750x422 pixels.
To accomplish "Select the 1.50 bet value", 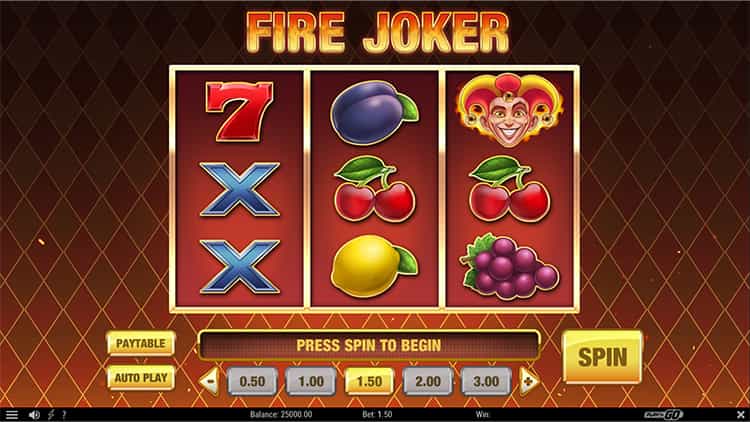I will (369, 381).
